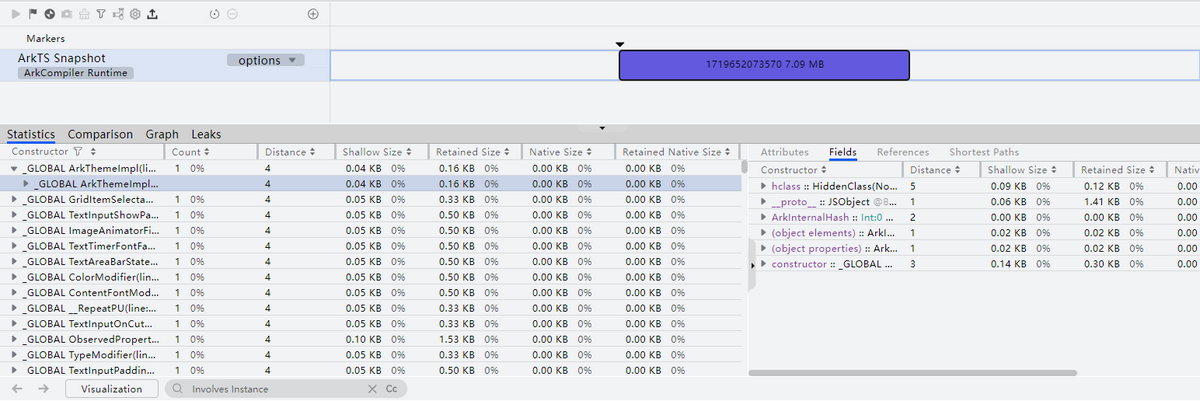
Task: Click the flag marker icon in toolbar
Action: pyautogui.click(x=32, y=14)
